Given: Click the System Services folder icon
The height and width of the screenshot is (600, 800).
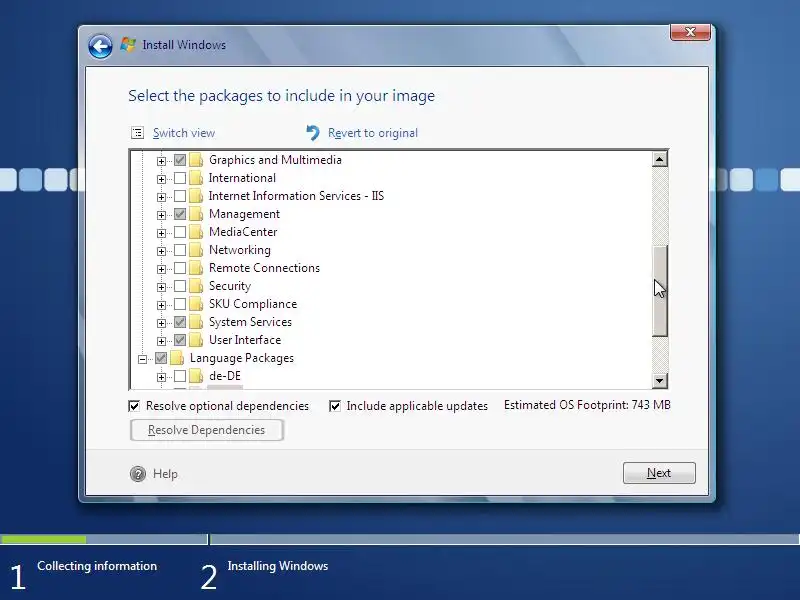Looking at the screenshot, I should (x=196, y=322).
